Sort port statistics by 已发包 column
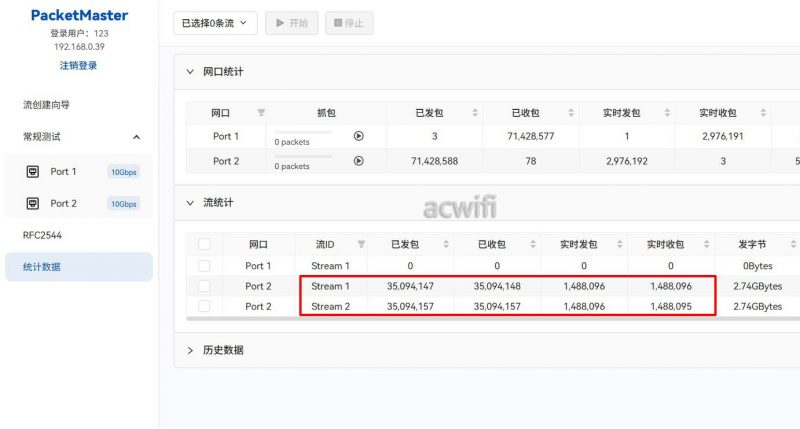This screenshot has width=800, height=429. [475, 113]
